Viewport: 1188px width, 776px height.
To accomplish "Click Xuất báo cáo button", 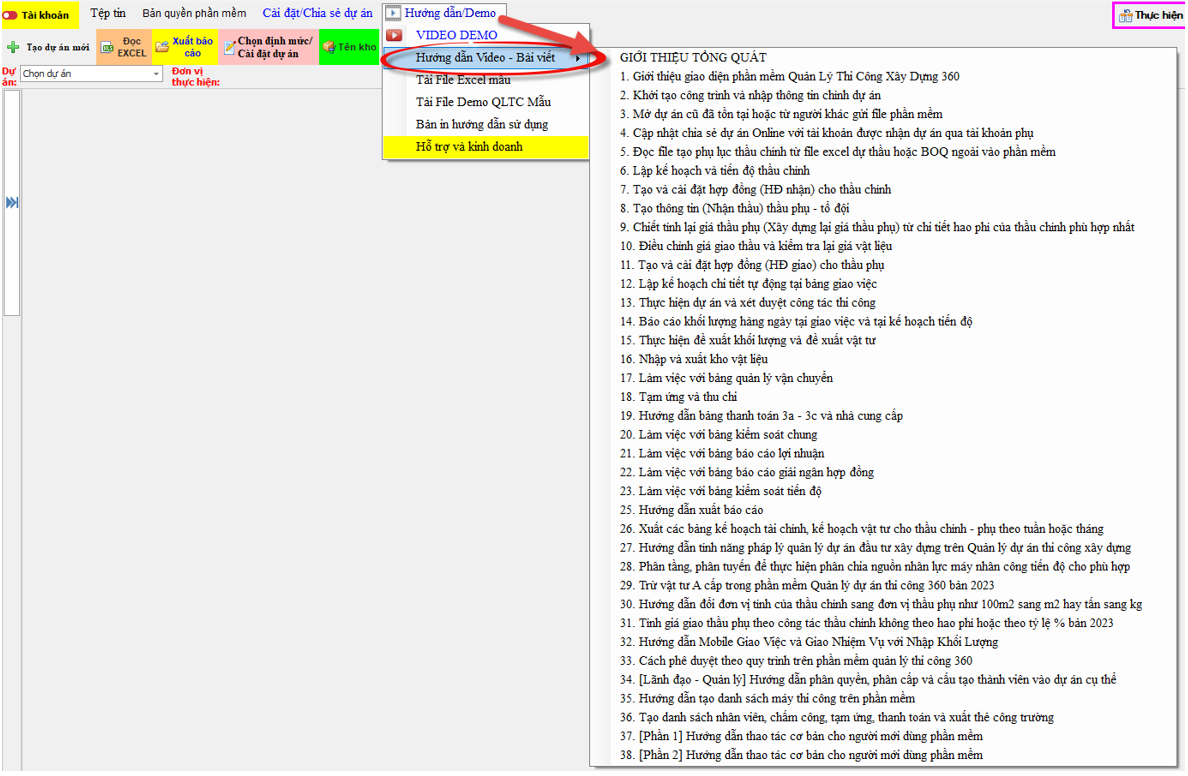I will (185, 47).
